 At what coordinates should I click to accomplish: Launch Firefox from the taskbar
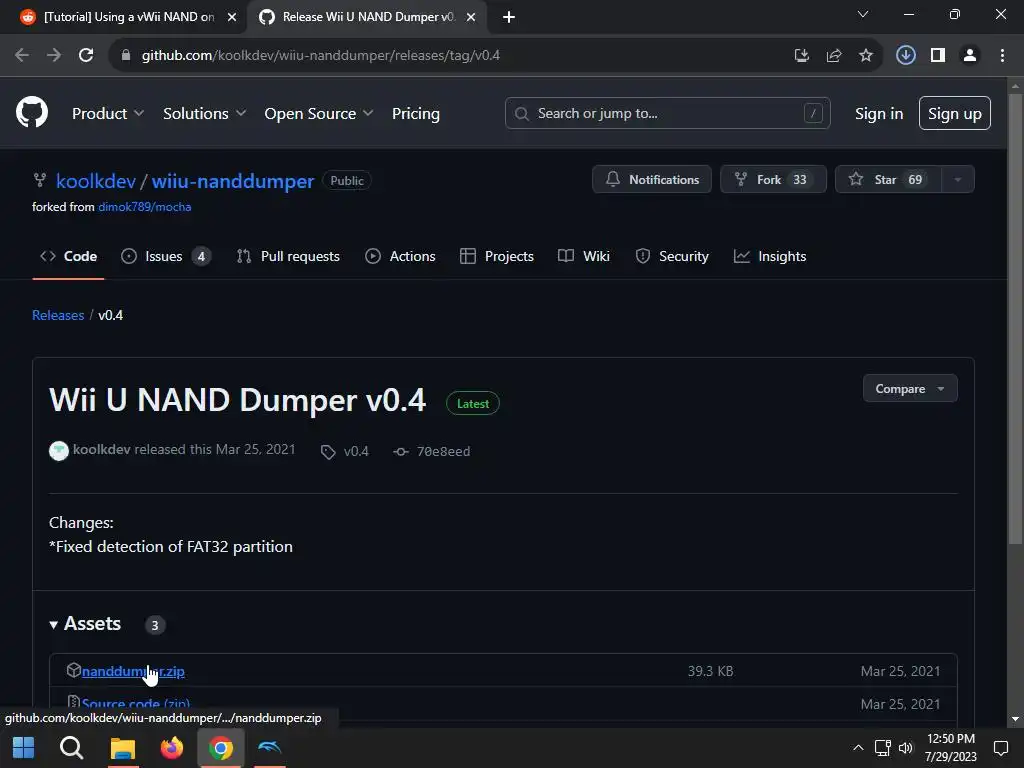coord(172,748)
